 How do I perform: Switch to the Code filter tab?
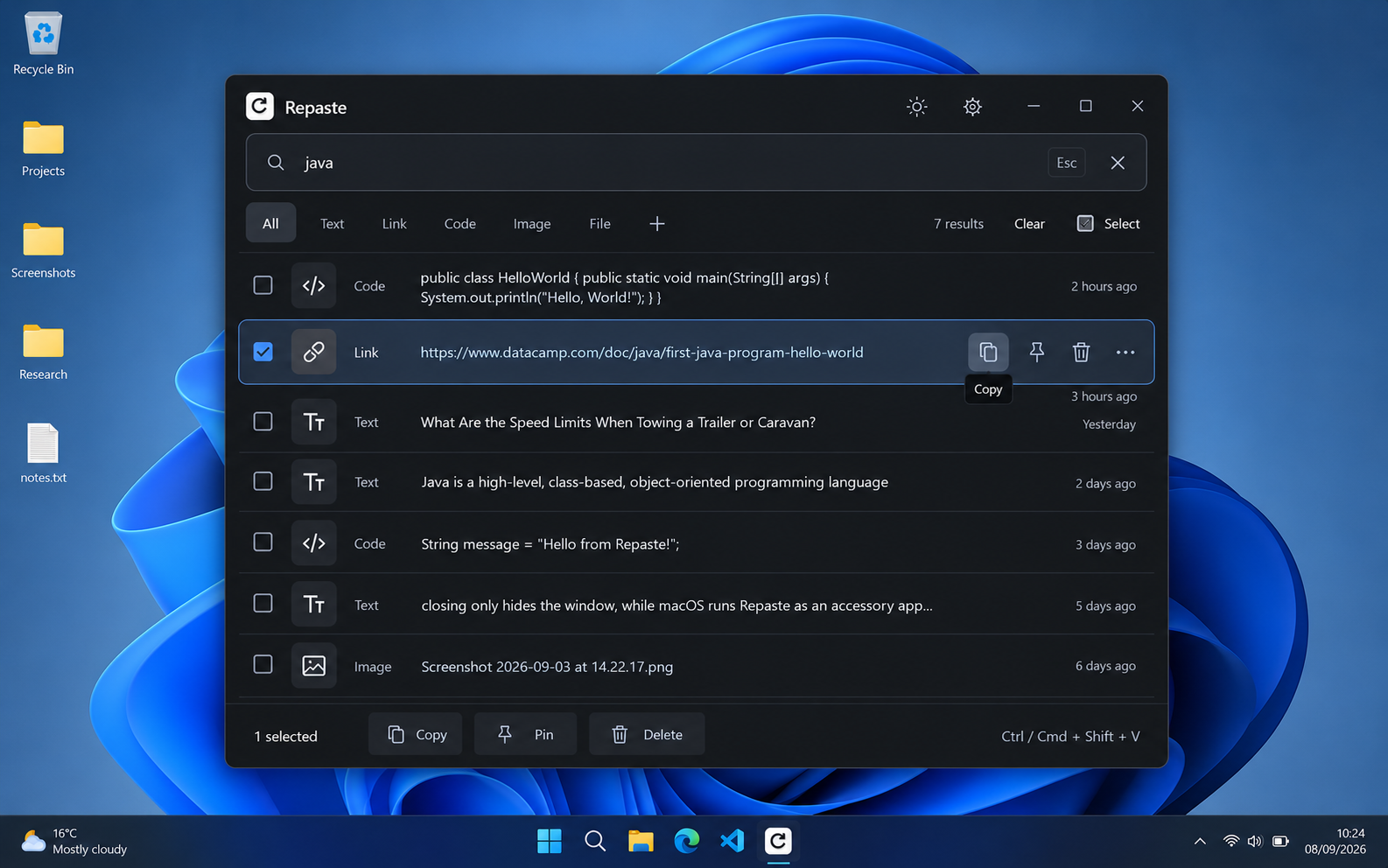(460, 224)
